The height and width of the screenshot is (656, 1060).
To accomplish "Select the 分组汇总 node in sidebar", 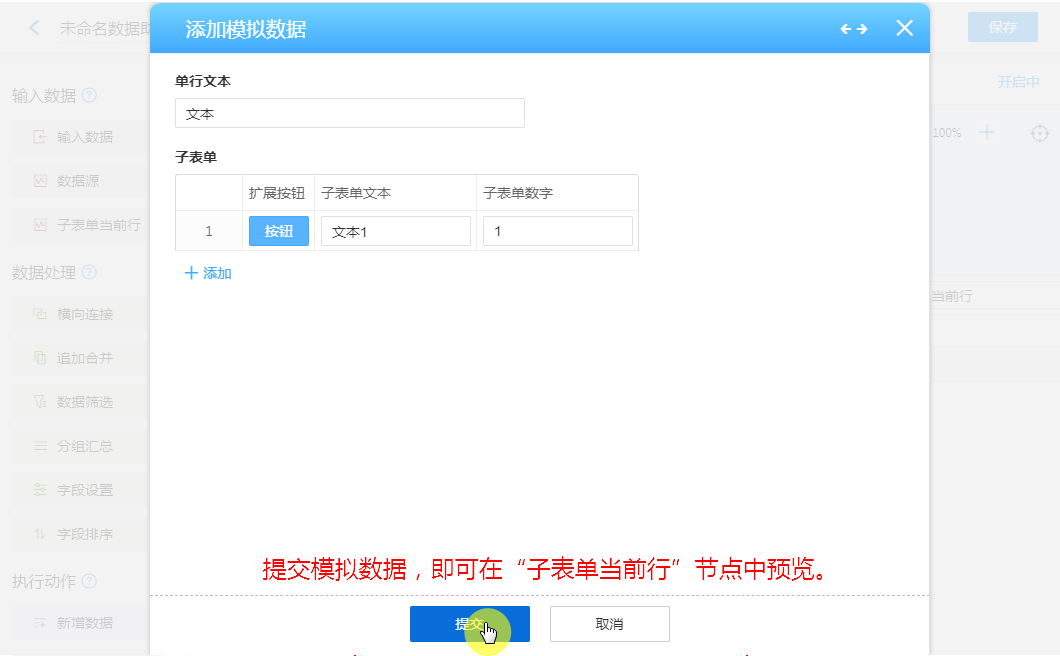I will coord(84,446).
